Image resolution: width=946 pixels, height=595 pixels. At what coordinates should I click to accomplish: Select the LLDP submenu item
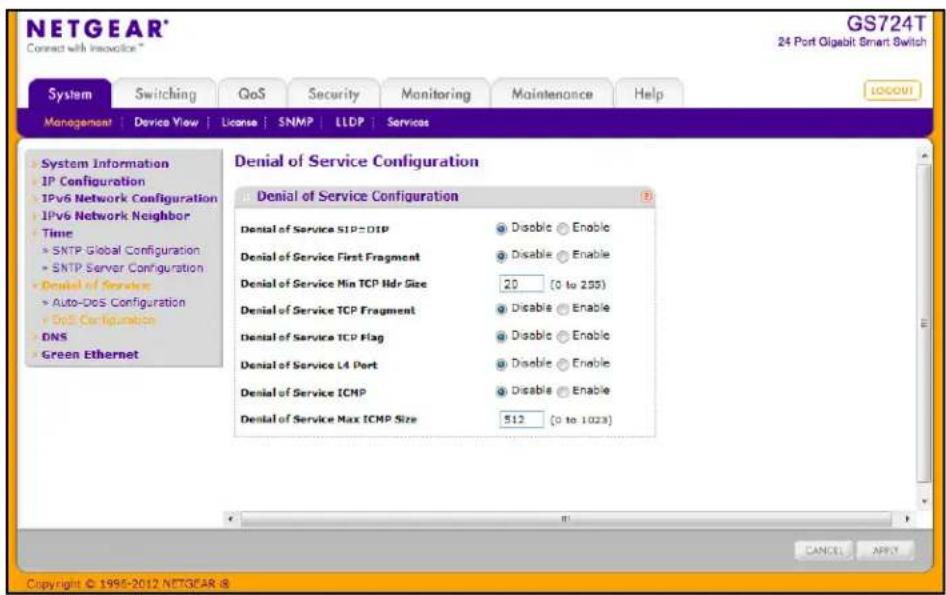pyautogui.click(x=350, y=122)
